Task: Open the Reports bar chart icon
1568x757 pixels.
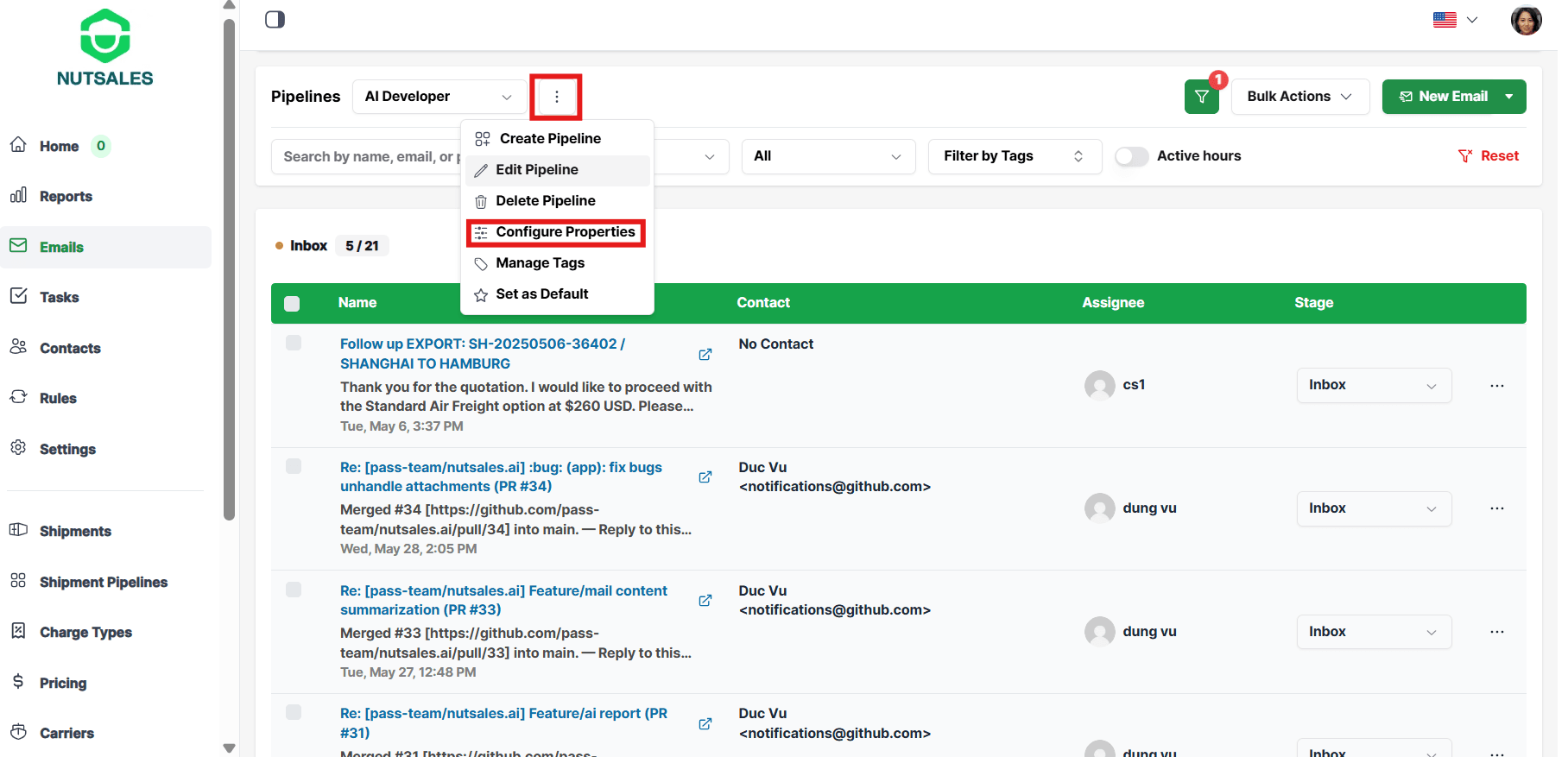Action: tap(18, 195)
